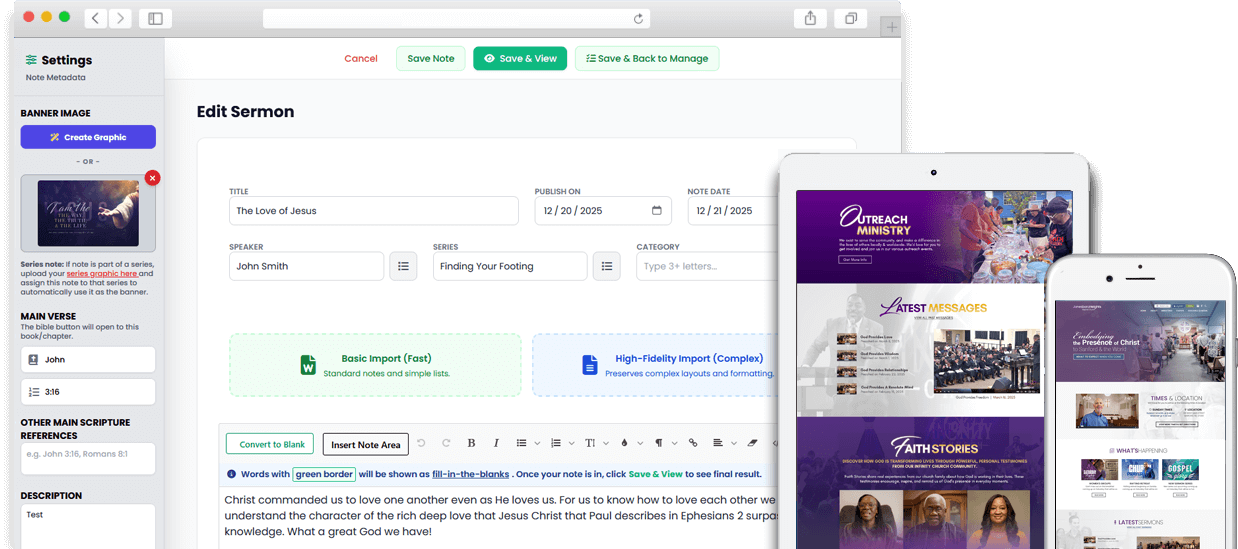Insert a link with chain icon
This screenshot has height=549, width=1238.
coord(693,443)
